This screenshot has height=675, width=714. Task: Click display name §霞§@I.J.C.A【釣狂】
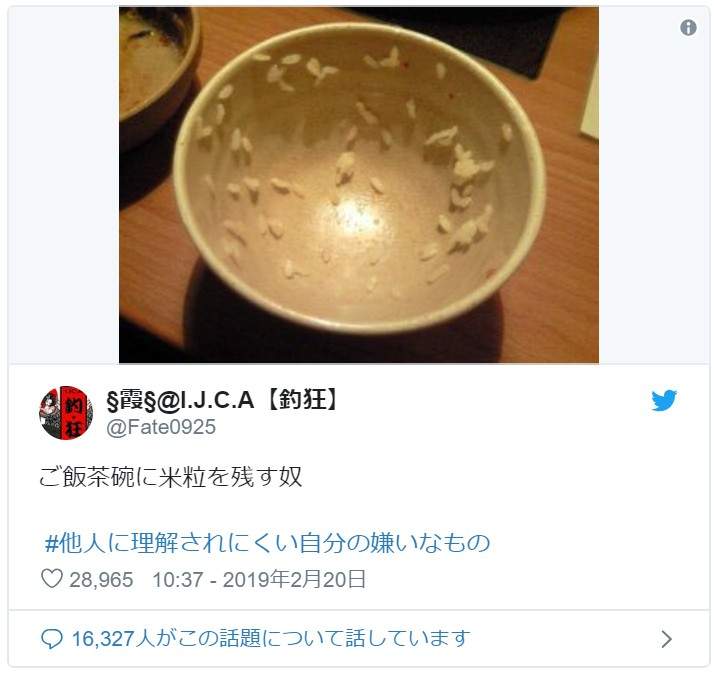(222, 400)
